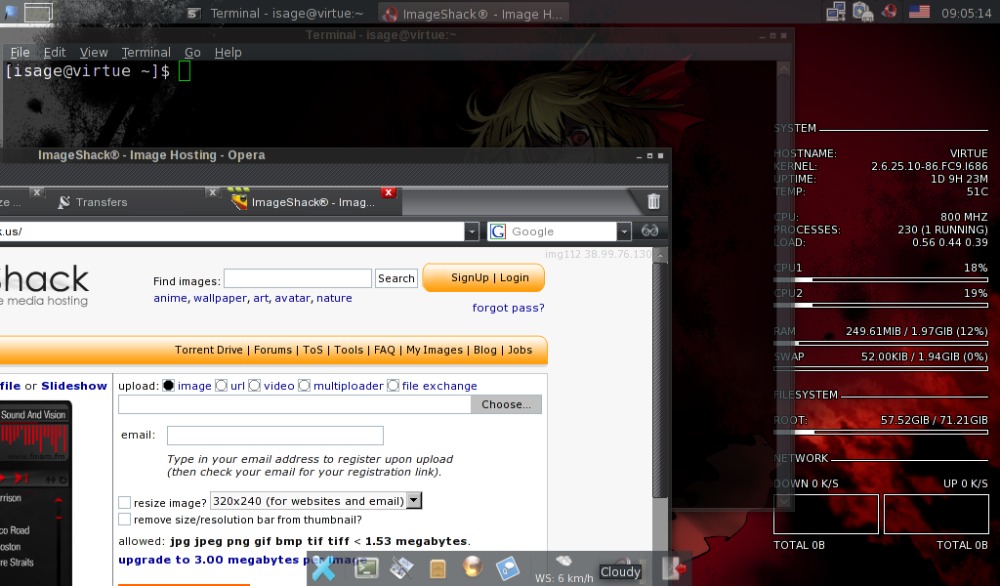Click the wallpaper tag link
1000x586 pixels.
pyautogui.click(x=220, y=298)
